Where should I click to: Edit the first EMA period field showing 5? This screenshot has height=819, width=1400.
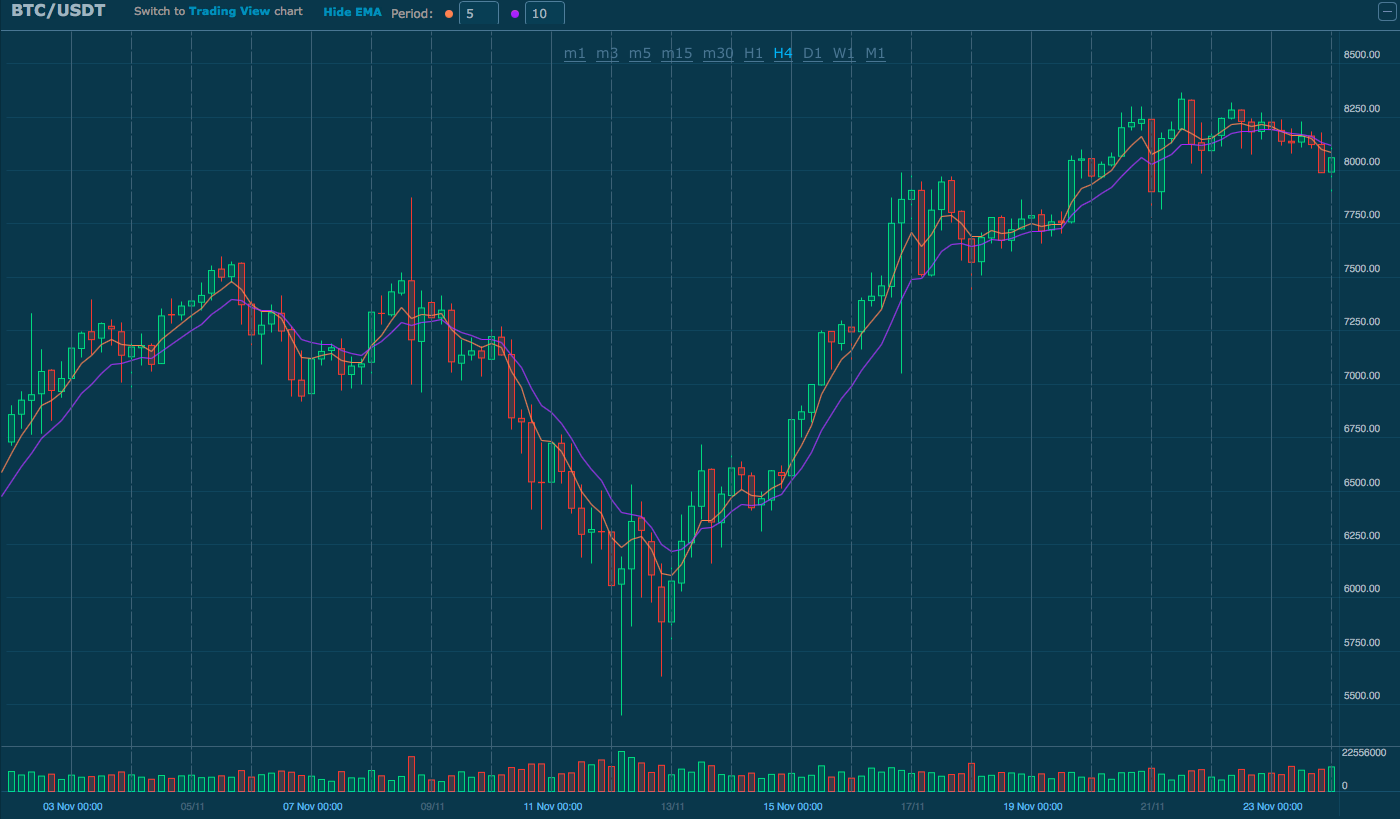coord(479,13)
